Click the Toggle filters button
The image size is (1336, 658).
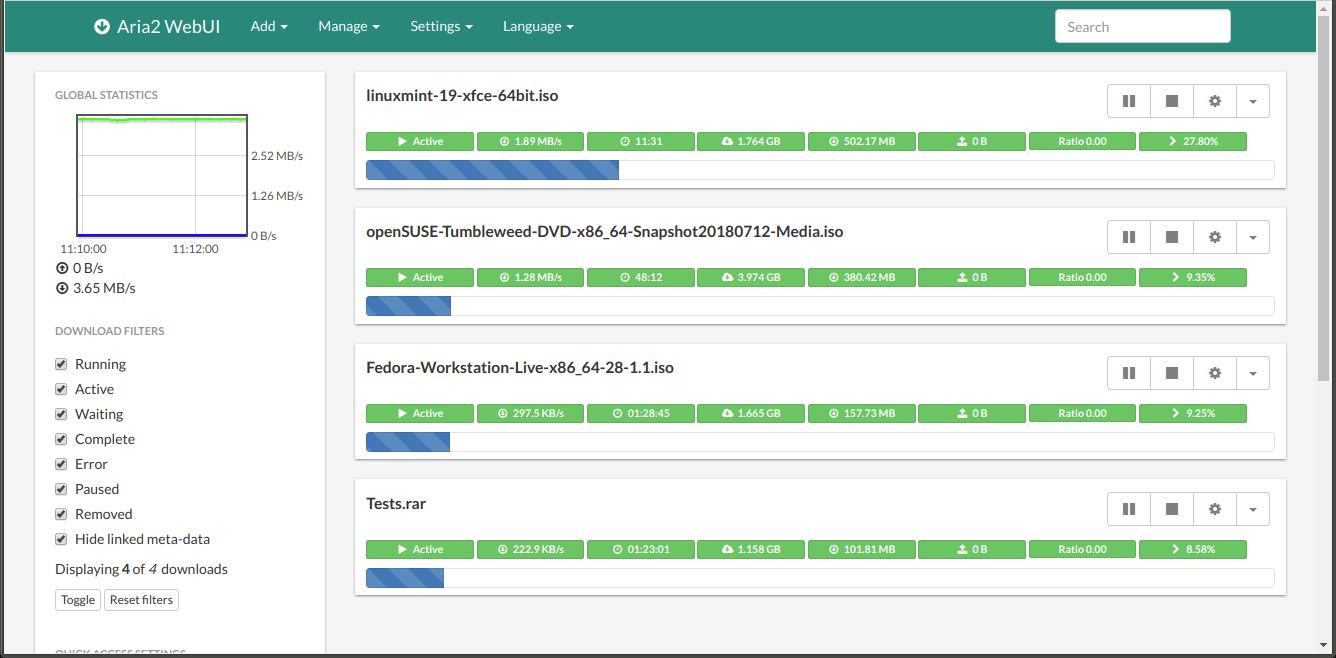[x=78, y=600]
